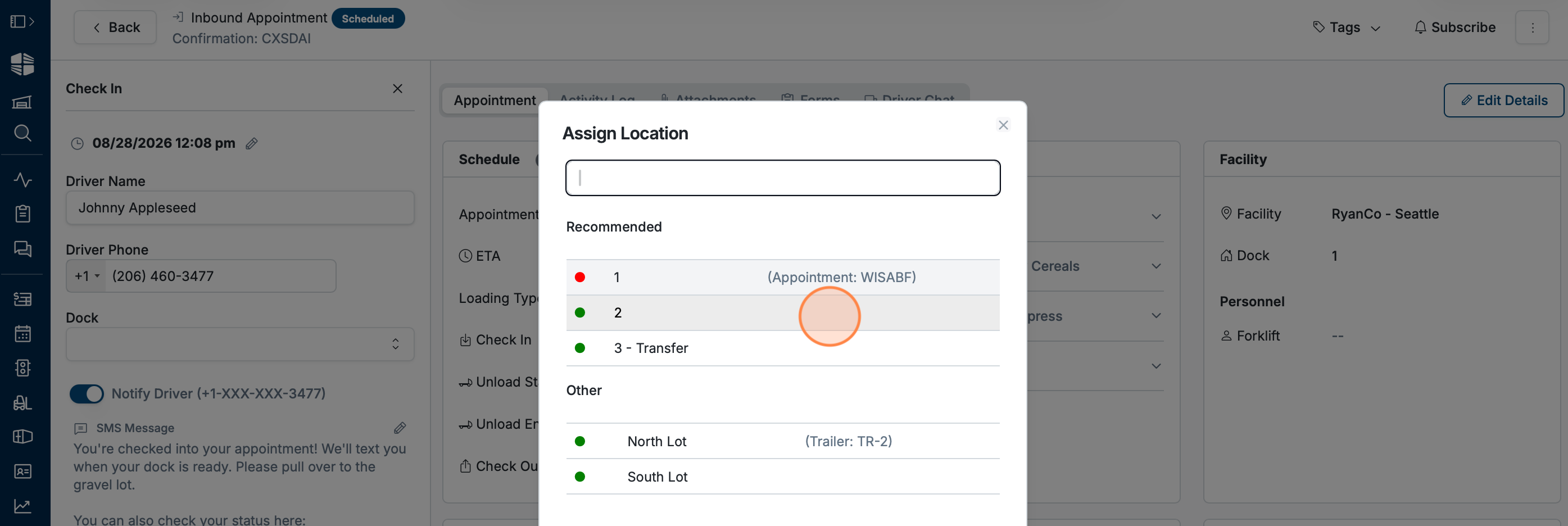
Task: Switch to the Driver Chat tab
Action: 909,99
